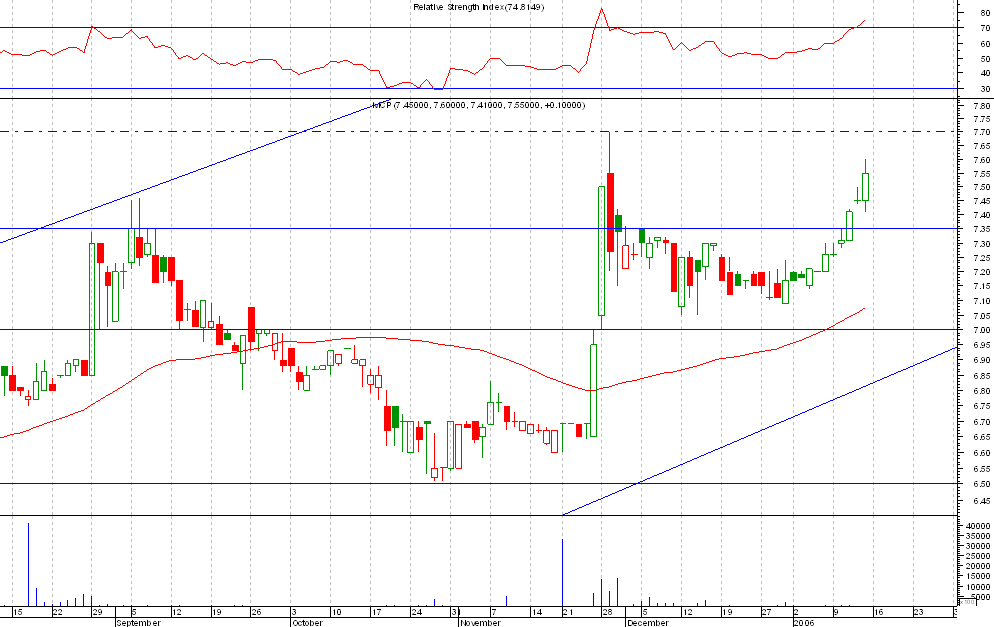Select date tick 27 on time axis
994x627 pixels.
coord(766,612)
